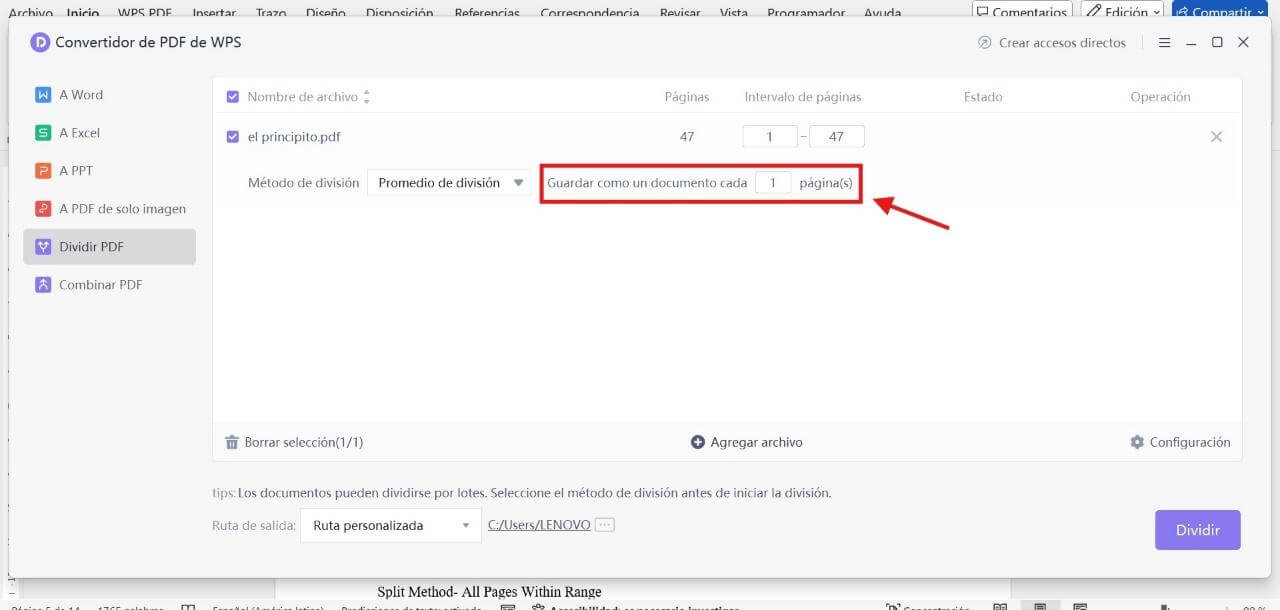The height and width of the screenshot is (610, 1280).
Task: Click the start page field showing 1
Action: coord(770,137)
